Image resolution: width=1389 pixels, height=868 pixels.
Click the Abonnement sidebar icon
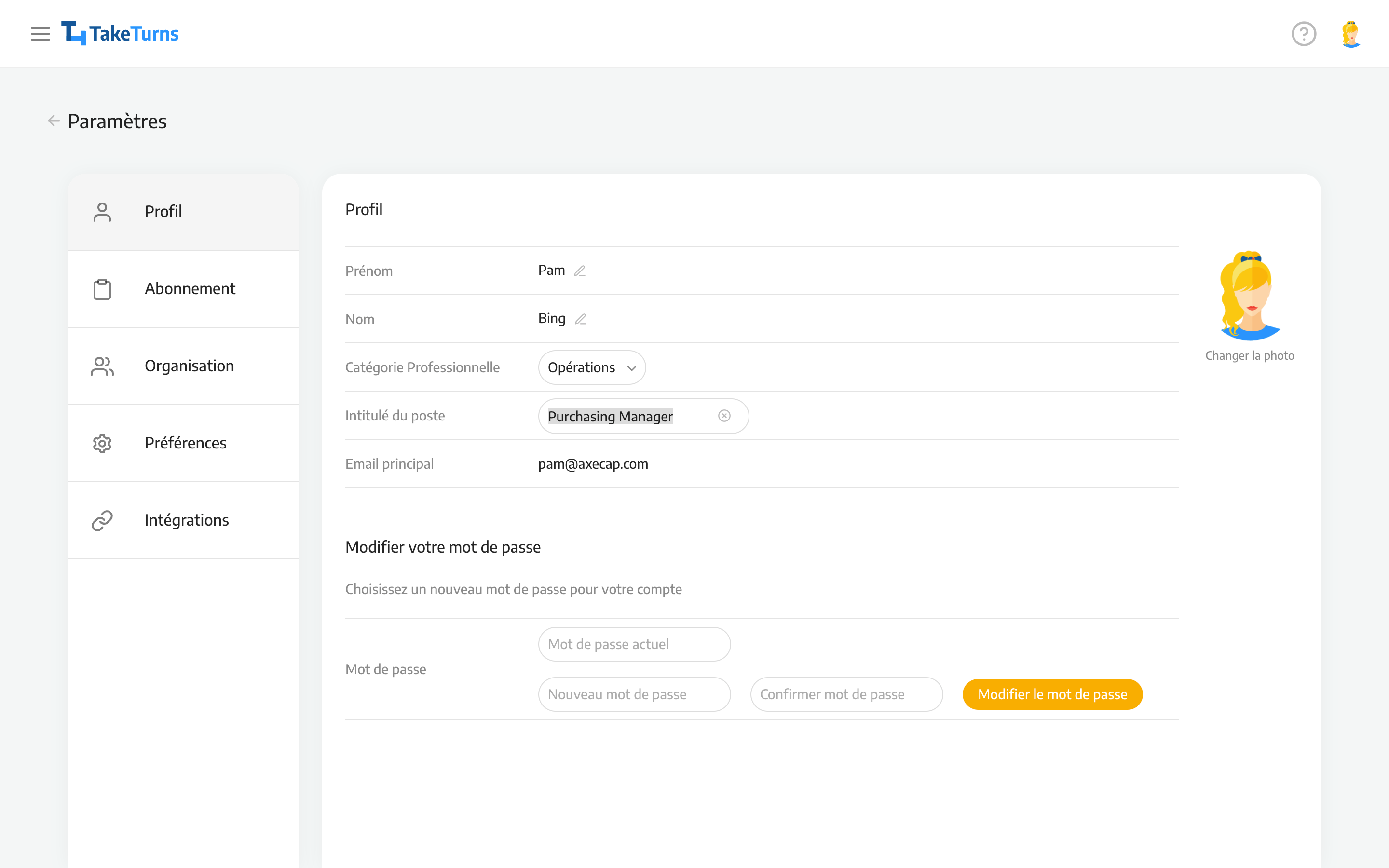click(100, 288)
